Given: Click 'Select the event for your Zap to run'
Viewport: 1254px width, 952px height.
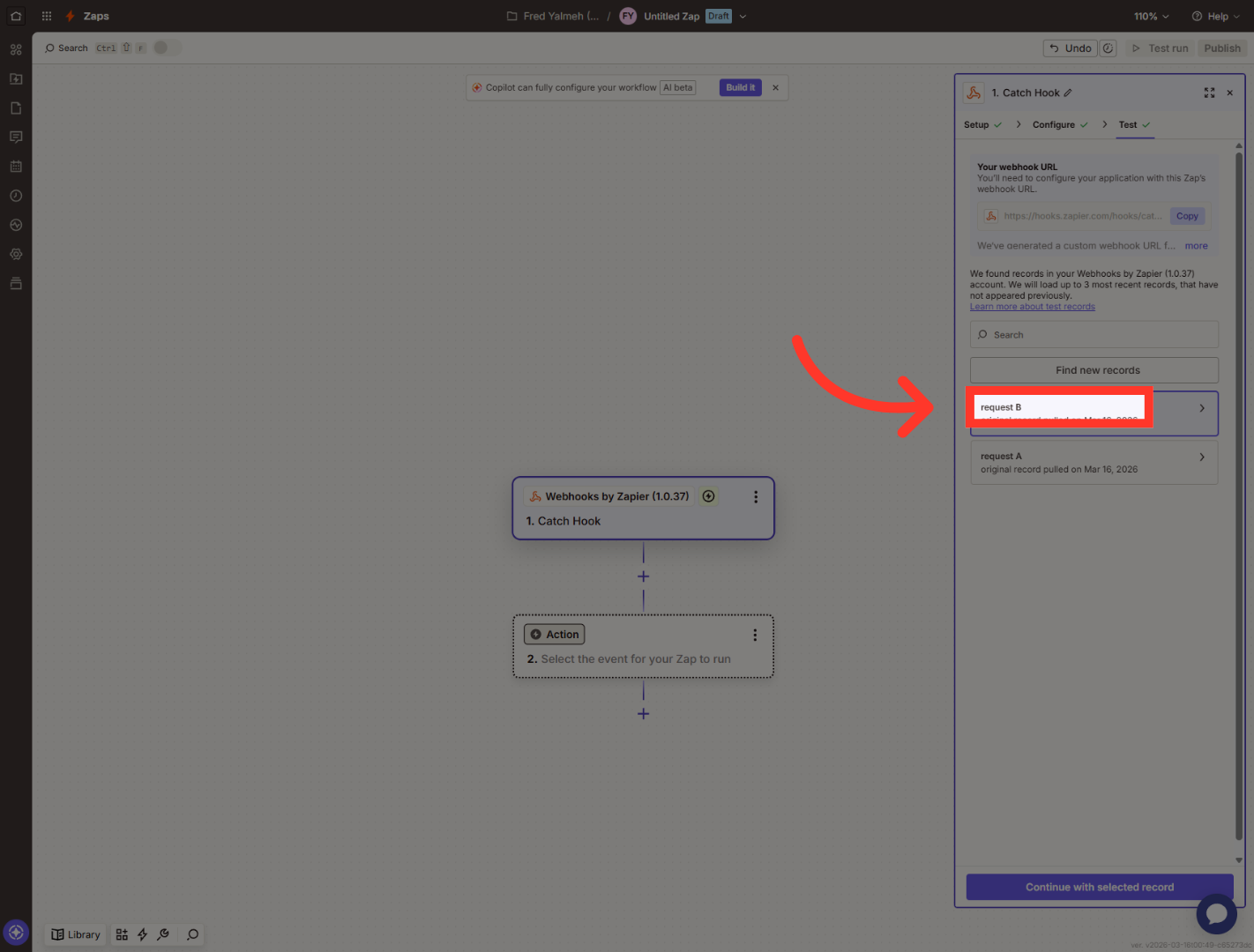Looking at the screenshot, I should (636, 659).
